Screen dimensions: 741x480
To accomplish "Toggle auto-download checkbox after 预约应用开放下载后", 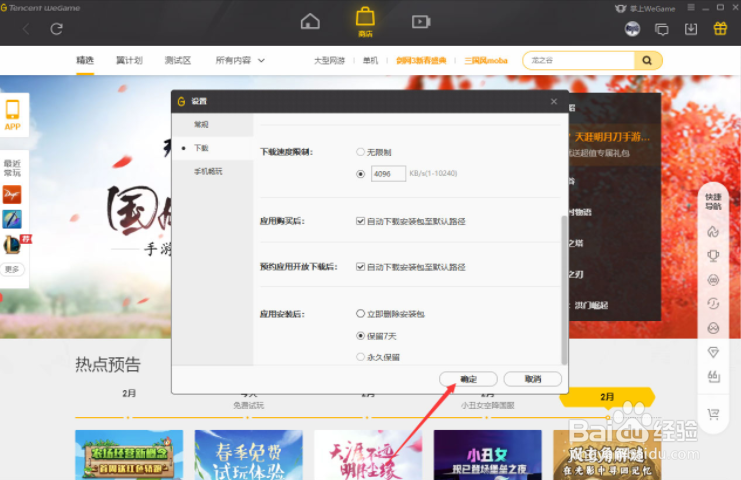I will [x=360, y=267].
